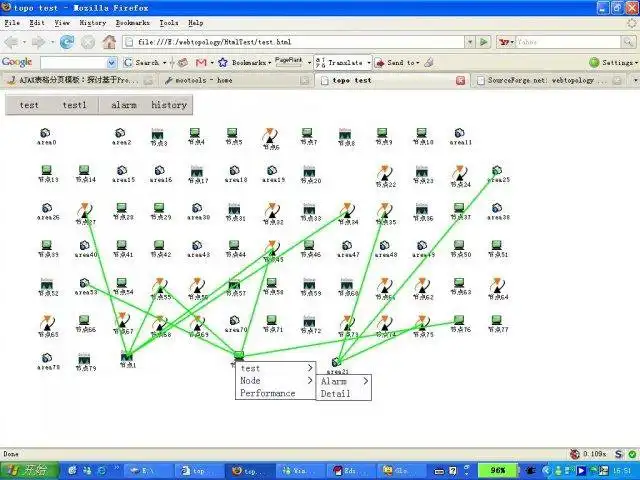Click the history button in the page toolbar

[x=169, y=105]
